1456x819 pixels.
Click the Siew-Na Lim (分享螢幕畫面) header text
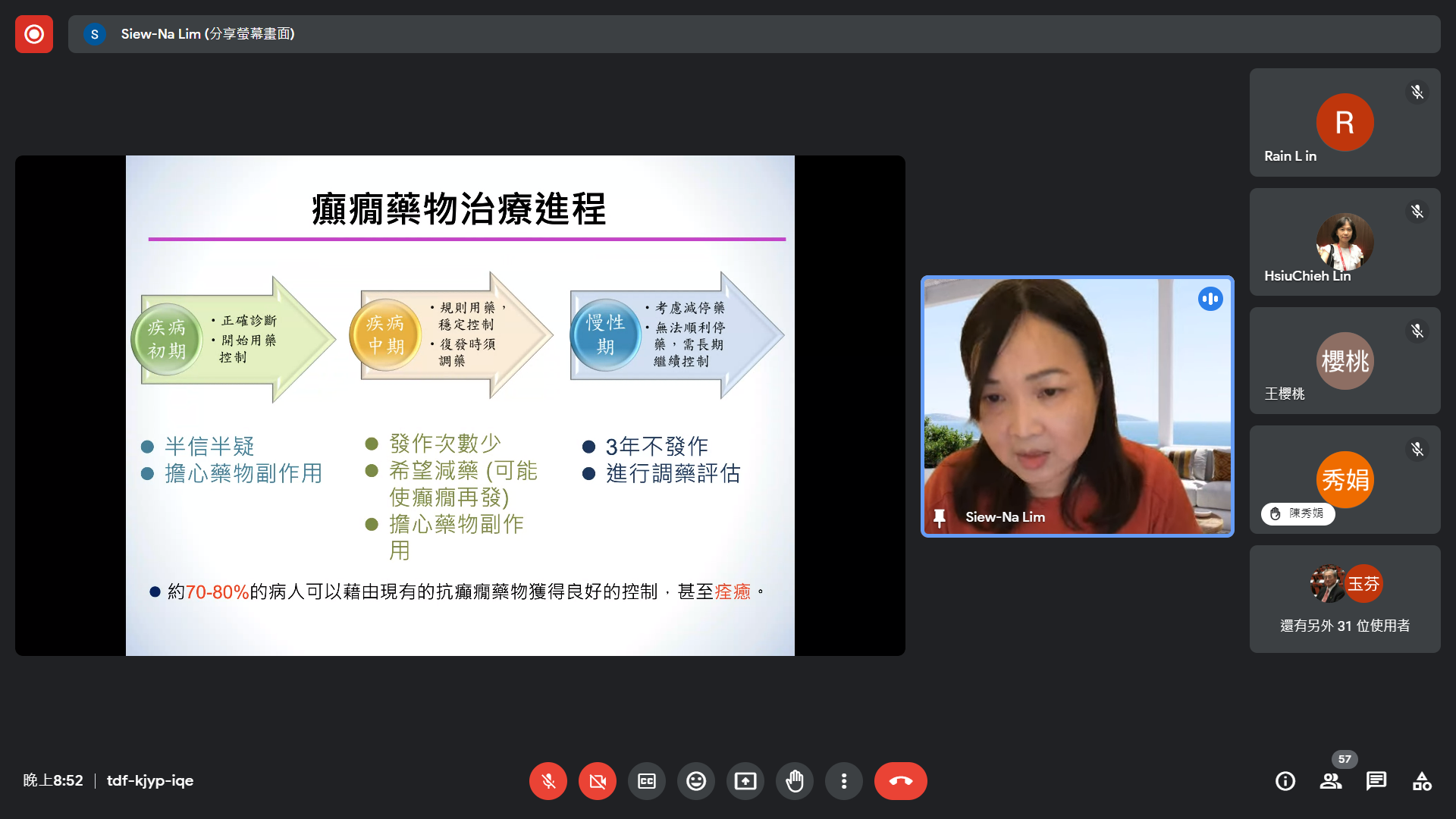click(208, 34)
